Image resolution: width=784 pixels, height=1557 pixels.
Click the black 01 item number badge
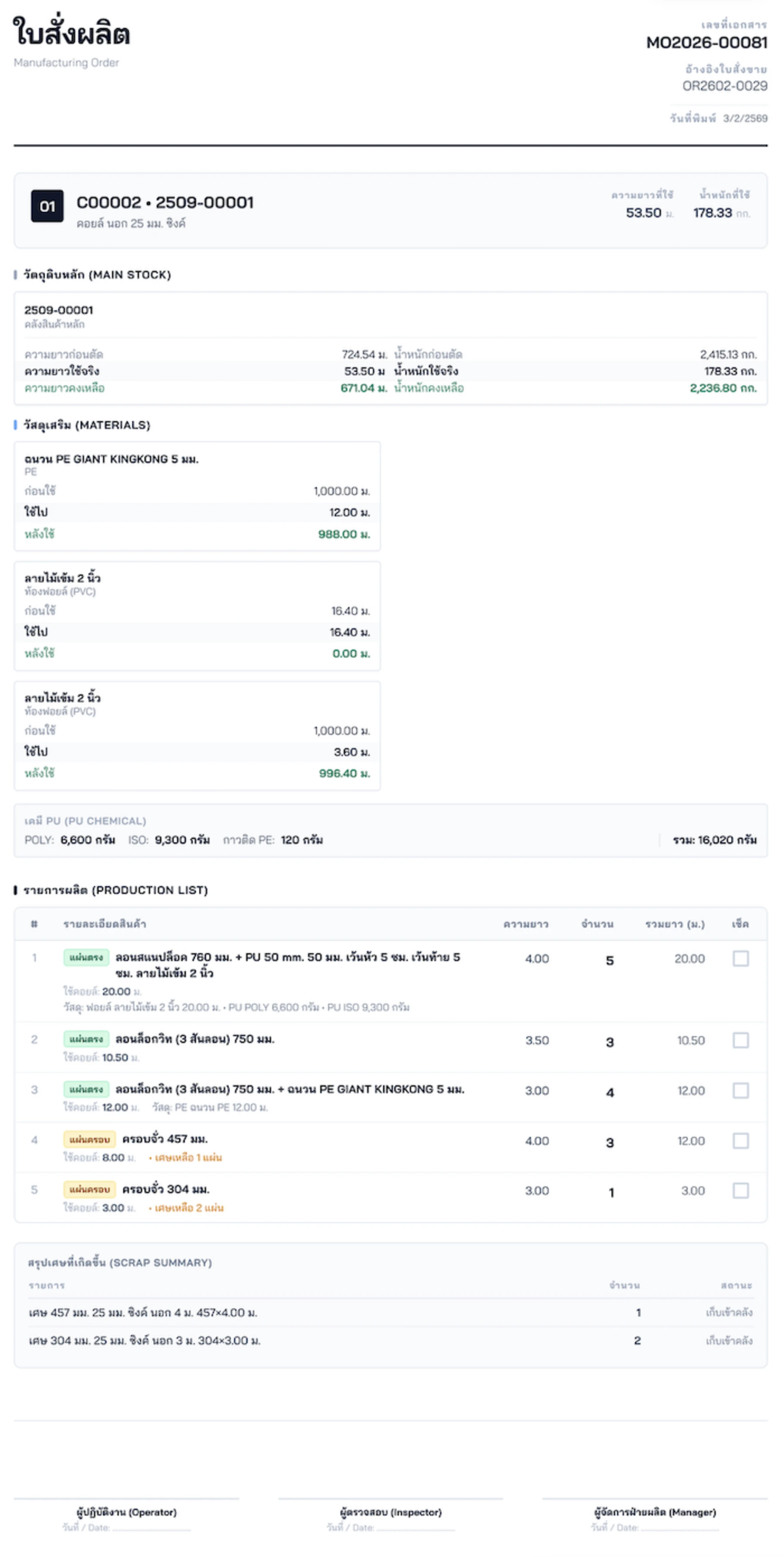(47, 206)
